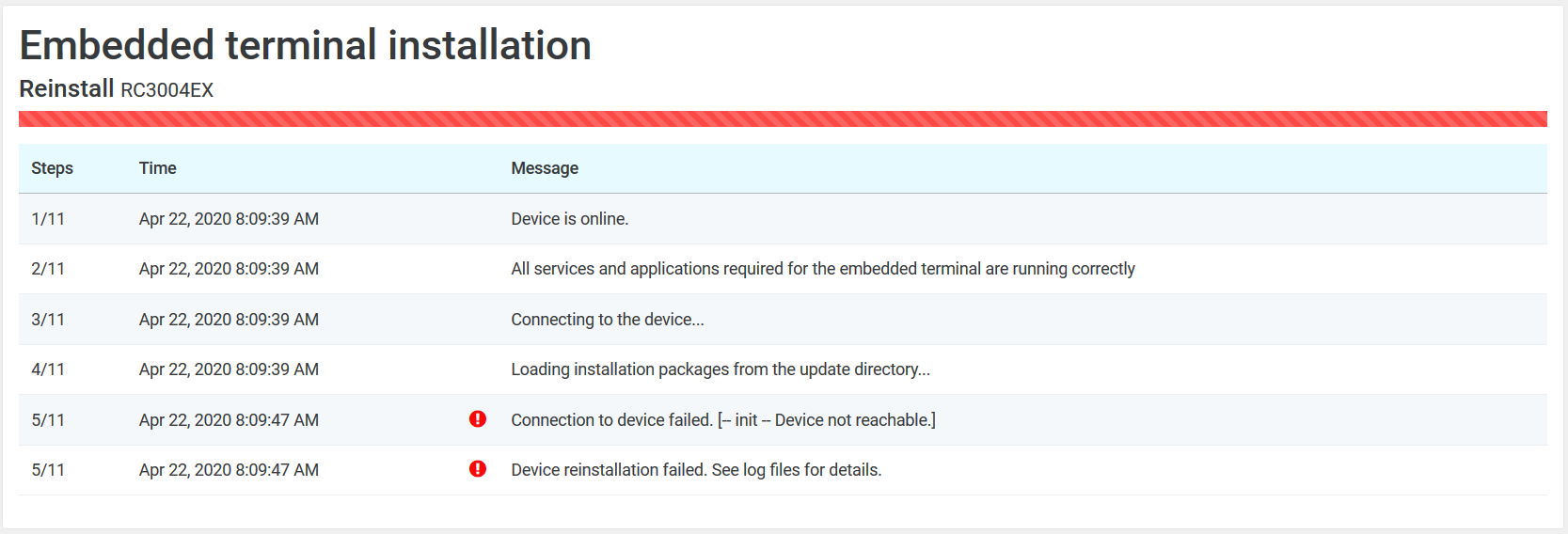Click the 'Embedded terminal installation' heading
Viewport: 1568px width, 534px height.
click(305, 45)
